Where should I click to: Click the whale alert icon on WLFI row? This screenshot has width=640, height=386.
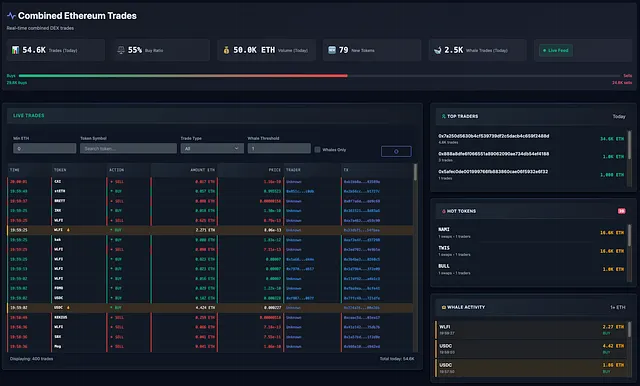click(x=68, y=230)
